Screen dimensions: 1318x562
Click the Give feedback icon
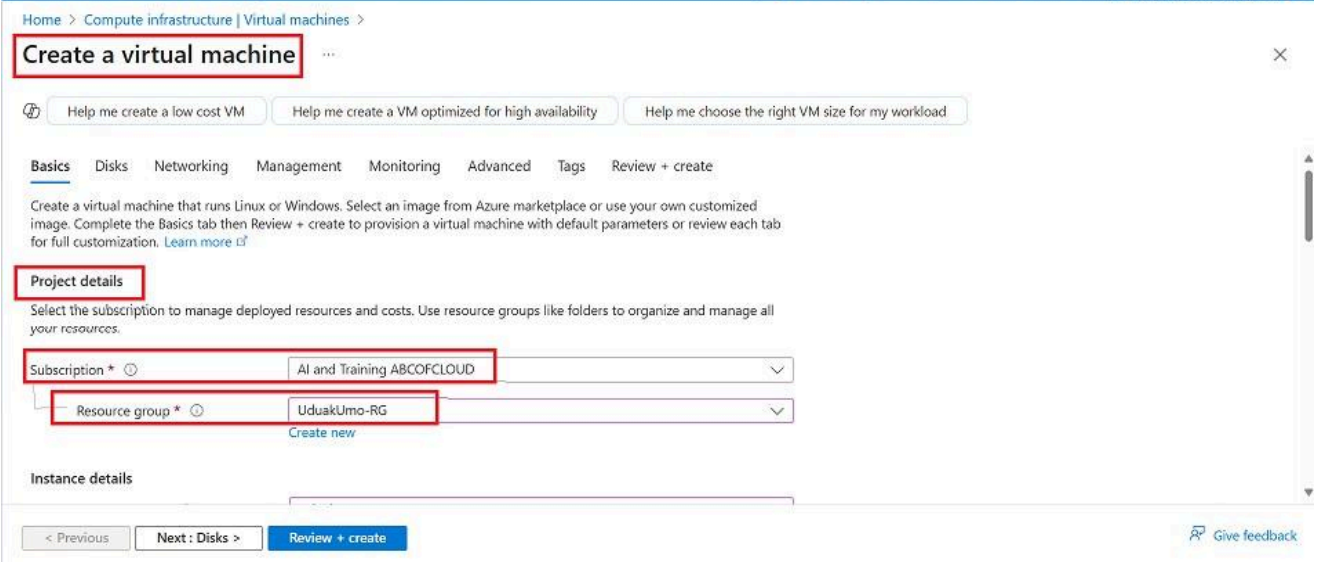(1197, 536)
